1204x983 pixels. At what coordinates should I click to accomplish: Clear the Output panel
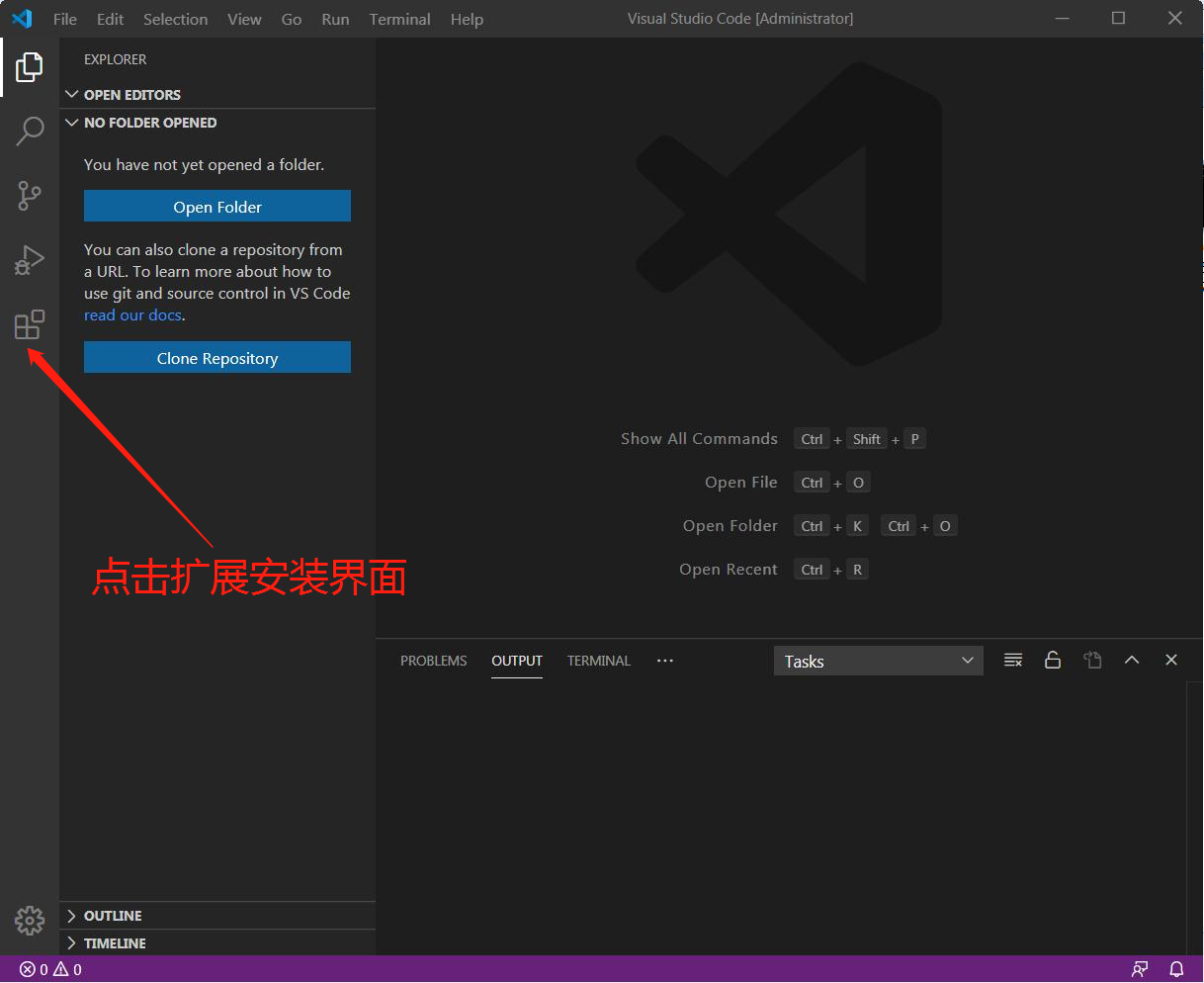tap(1012, 660)
